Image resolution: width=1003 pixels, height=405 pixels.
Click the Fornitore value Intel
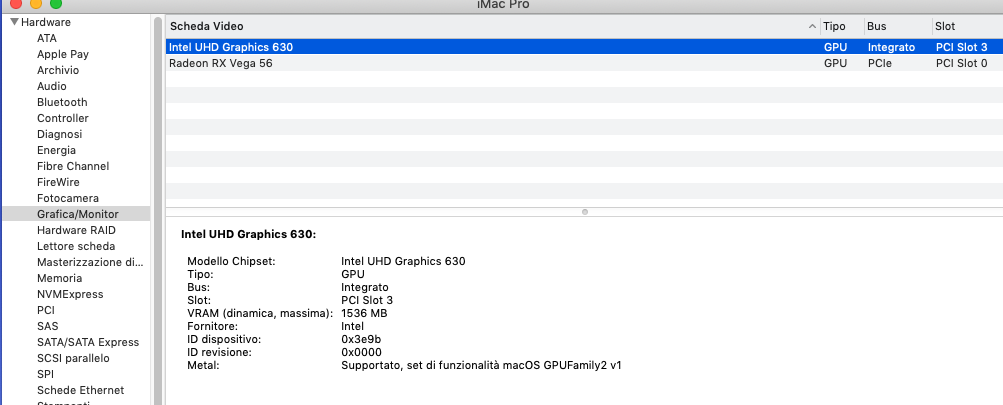(x=352, y=326)
